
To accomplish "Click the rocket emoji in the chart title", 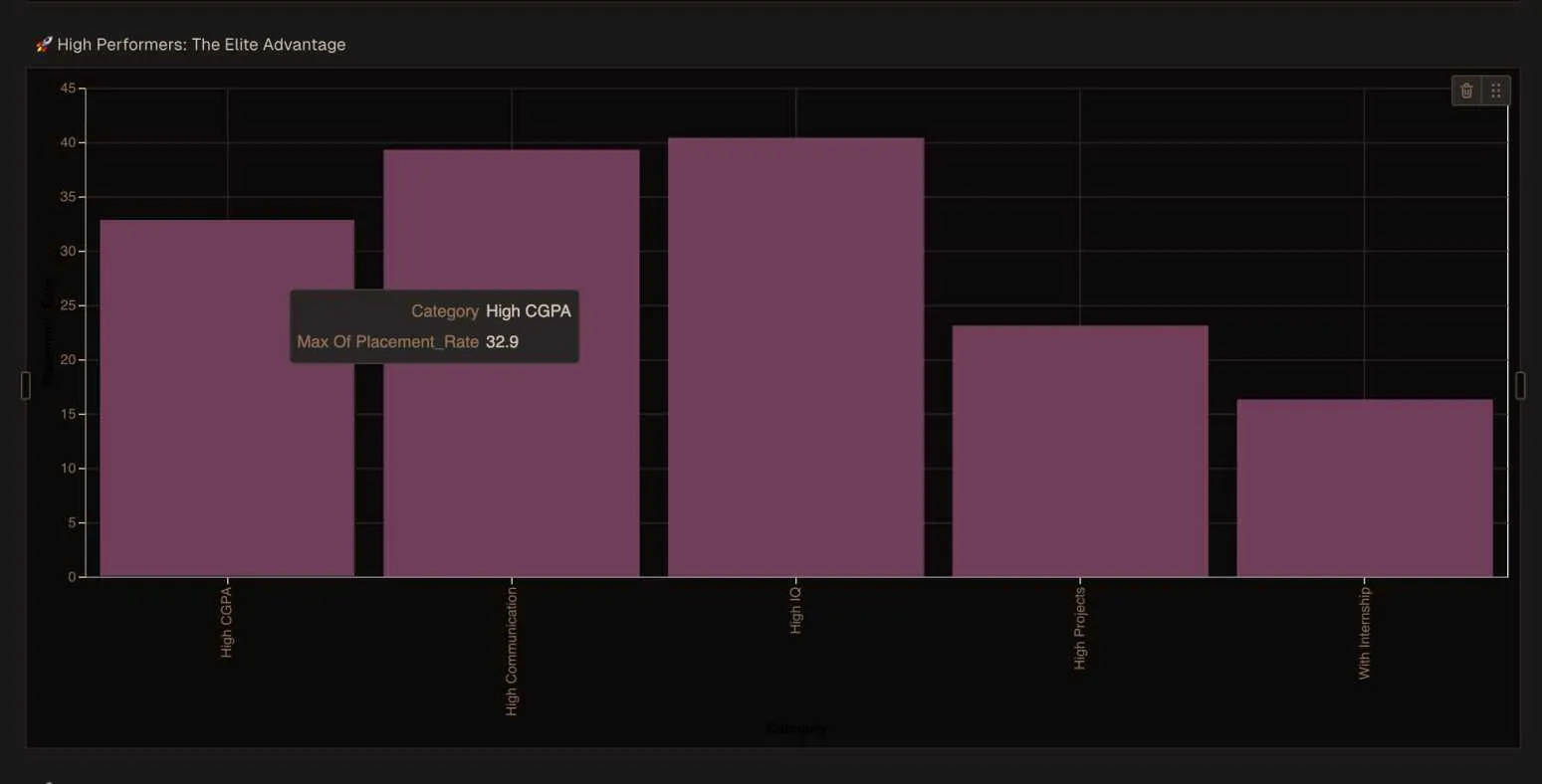I will pos(43,44).
